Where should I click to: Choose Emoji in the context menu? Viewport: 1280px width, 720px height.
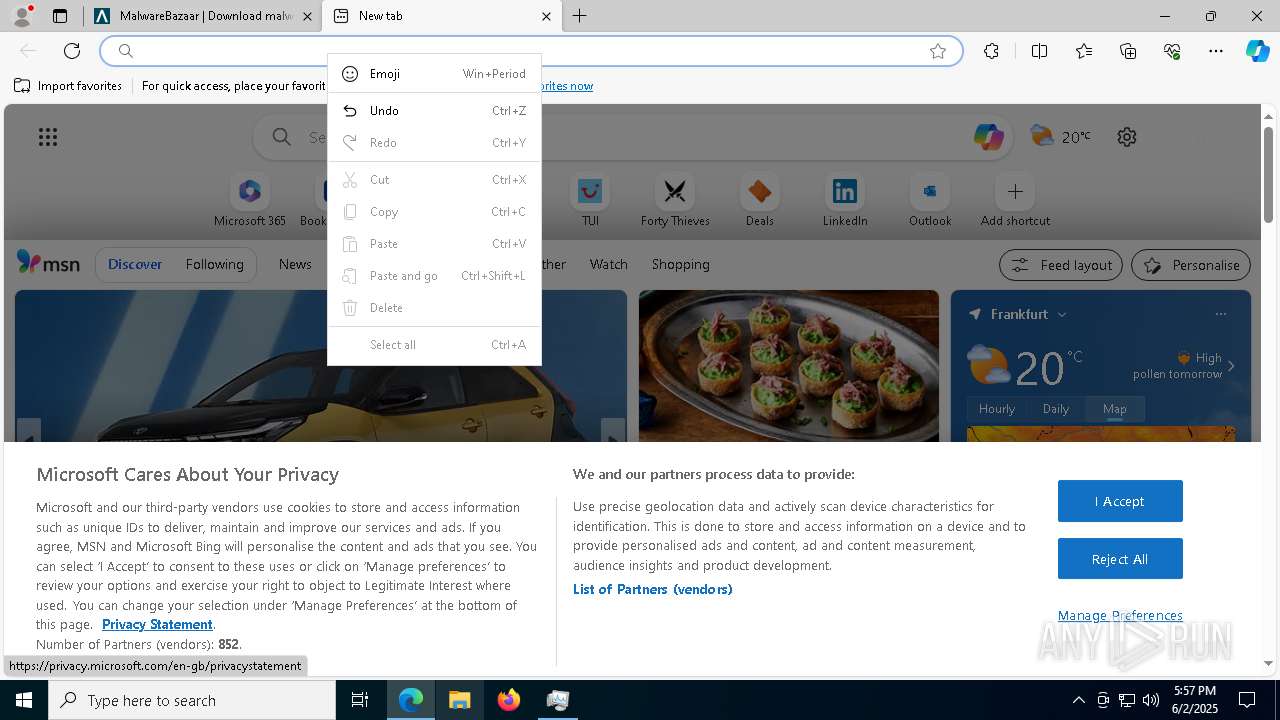[x=434, y=74]
